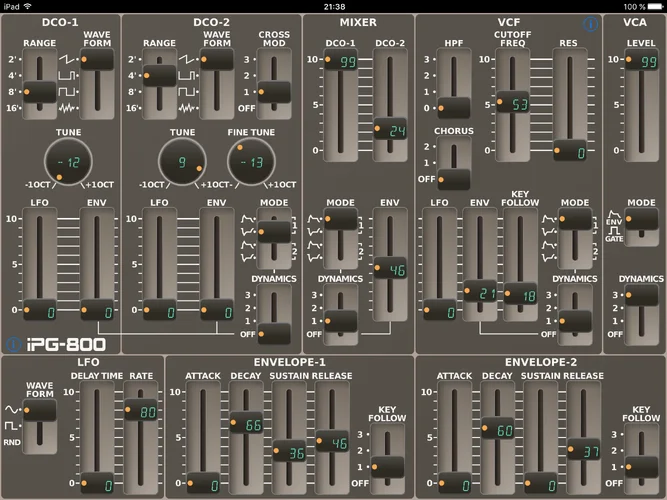Choose the noise waveform icon in DCO-2

187,107
